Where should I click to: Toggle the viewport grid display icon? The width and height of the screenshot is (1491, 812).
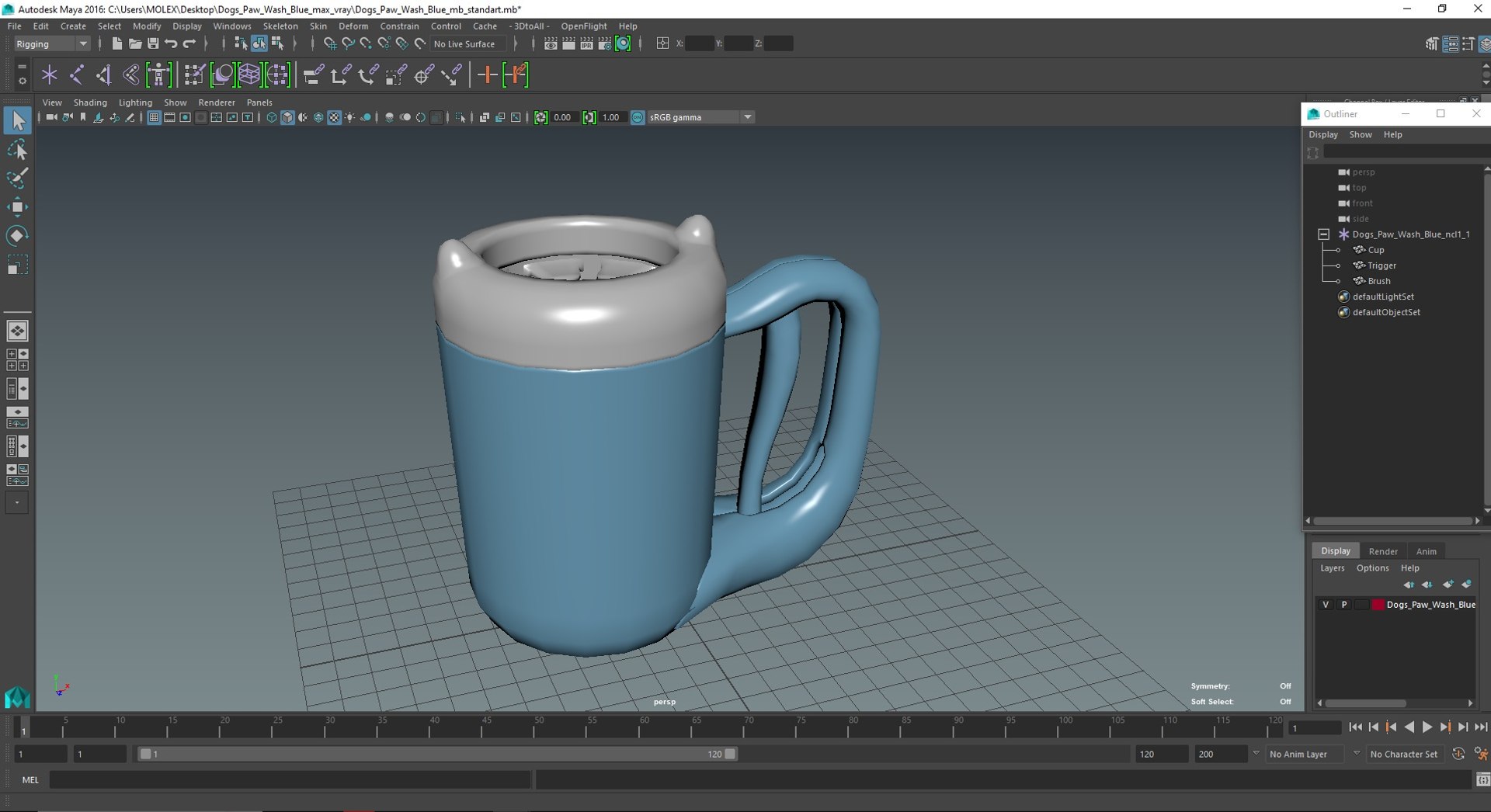pyautogui.click(x=154, y=118)
